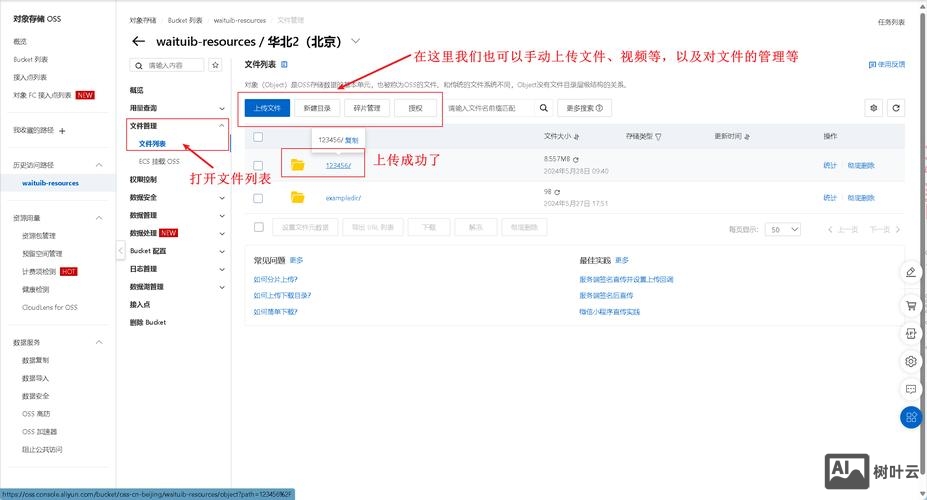Open the 123456/ folder link

coord(338,165)
